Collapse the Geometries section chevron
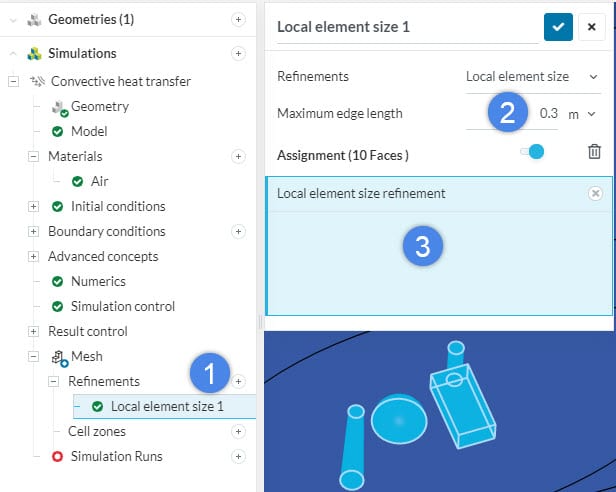This screenshot has width=616, height=492. pyautogui.click(x=13, y=20)
